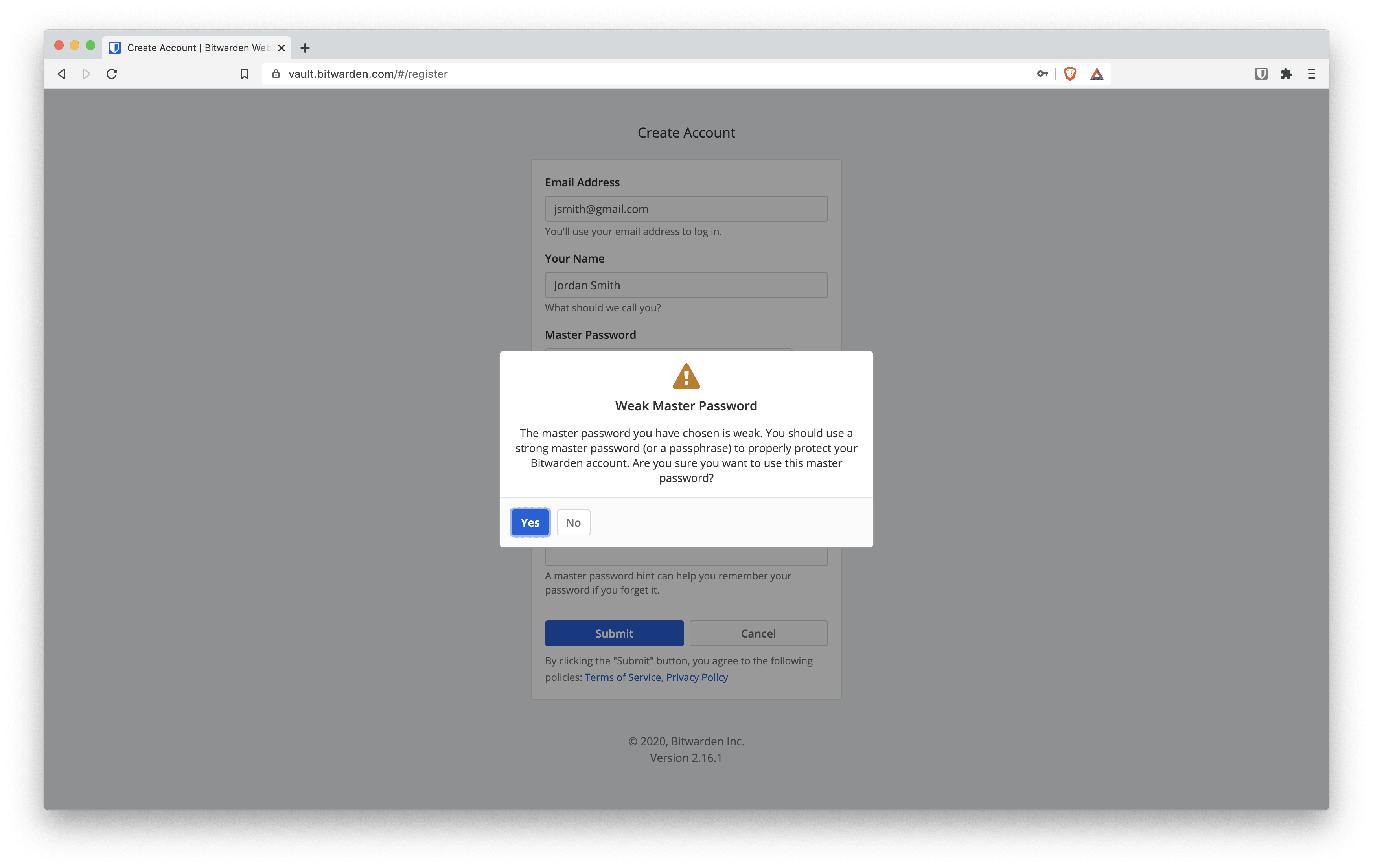Click the browser back navigation arrow
1373x868 pixels.
click(x=62, y=73)
